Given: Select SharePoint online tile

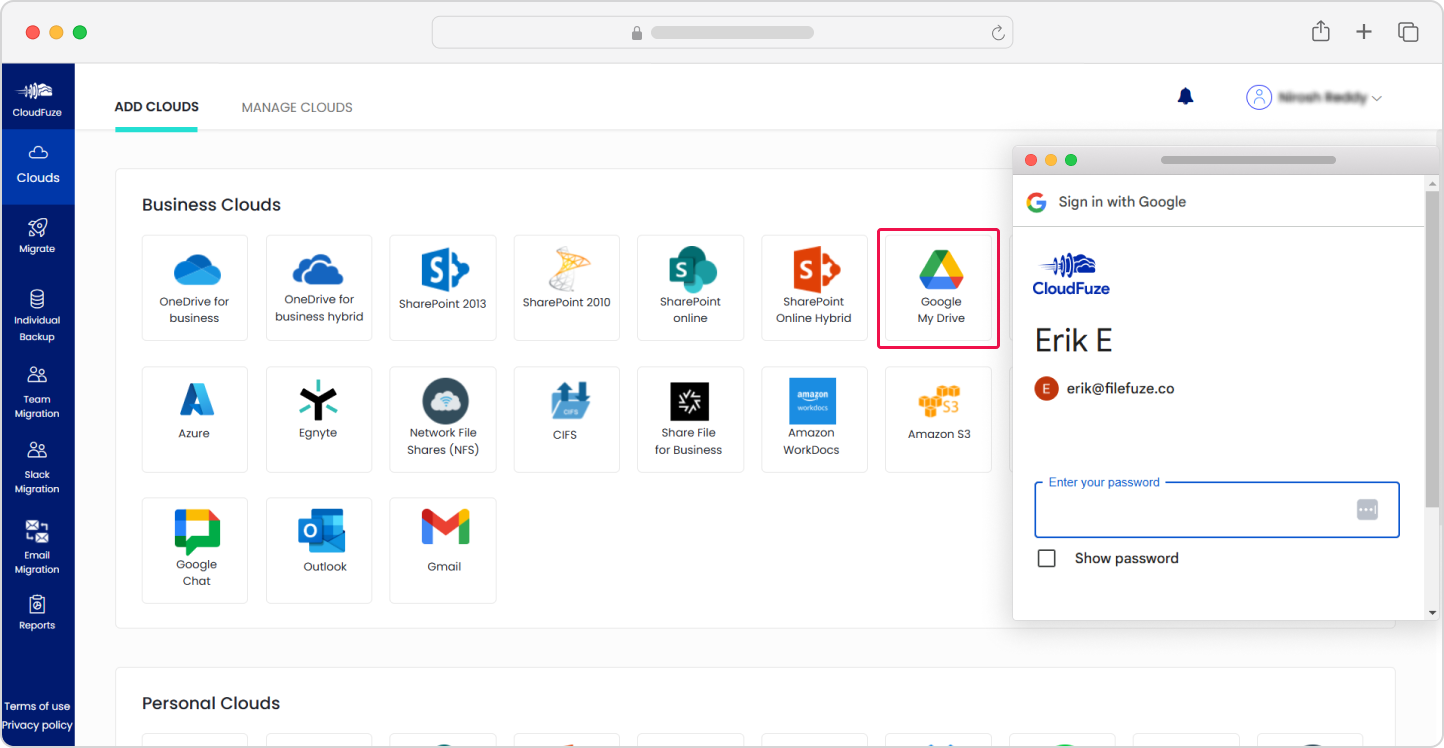Looking at the screenshot, I should point(690,288).
